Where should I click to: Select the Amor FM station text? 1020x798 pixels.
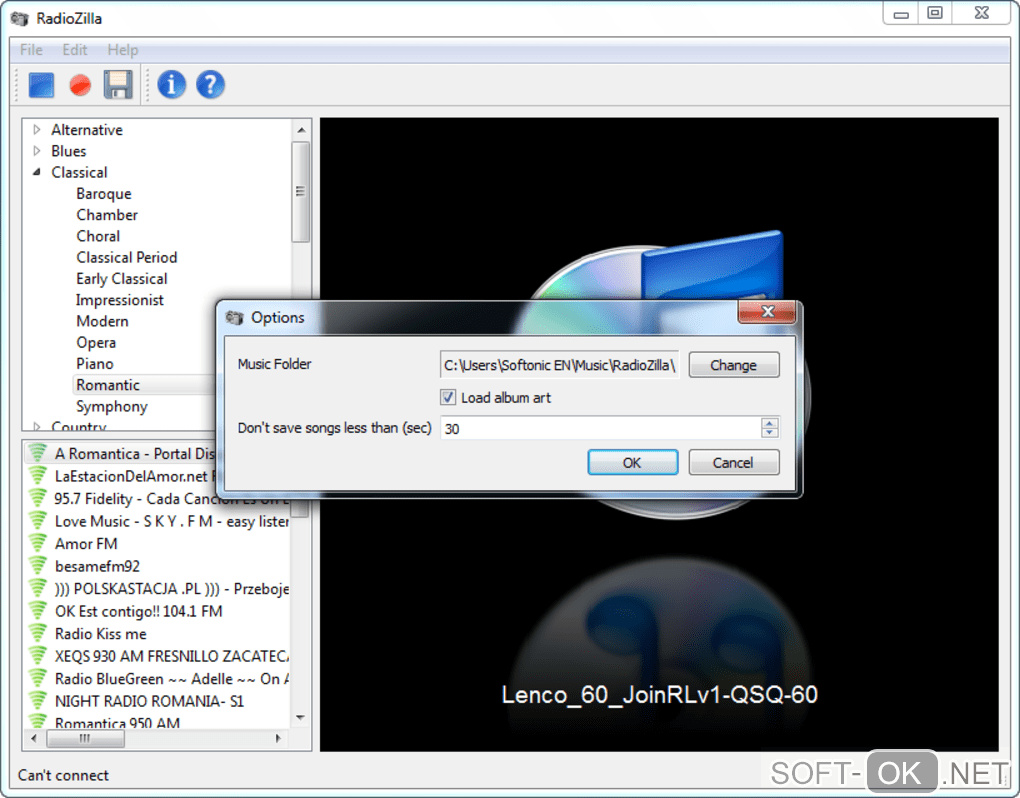coord(87,544)
